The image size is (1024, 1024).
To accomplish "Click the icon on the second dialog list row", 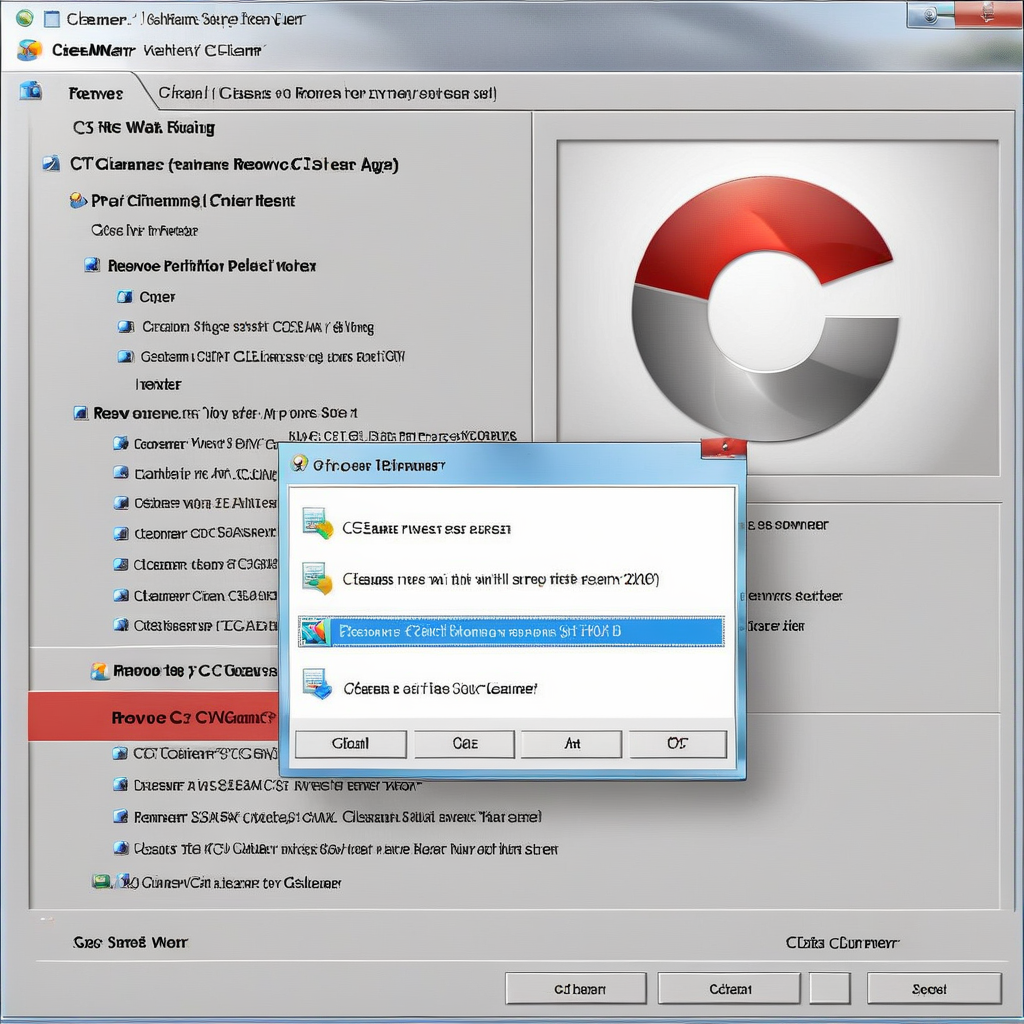I will (x=317, y=578).
